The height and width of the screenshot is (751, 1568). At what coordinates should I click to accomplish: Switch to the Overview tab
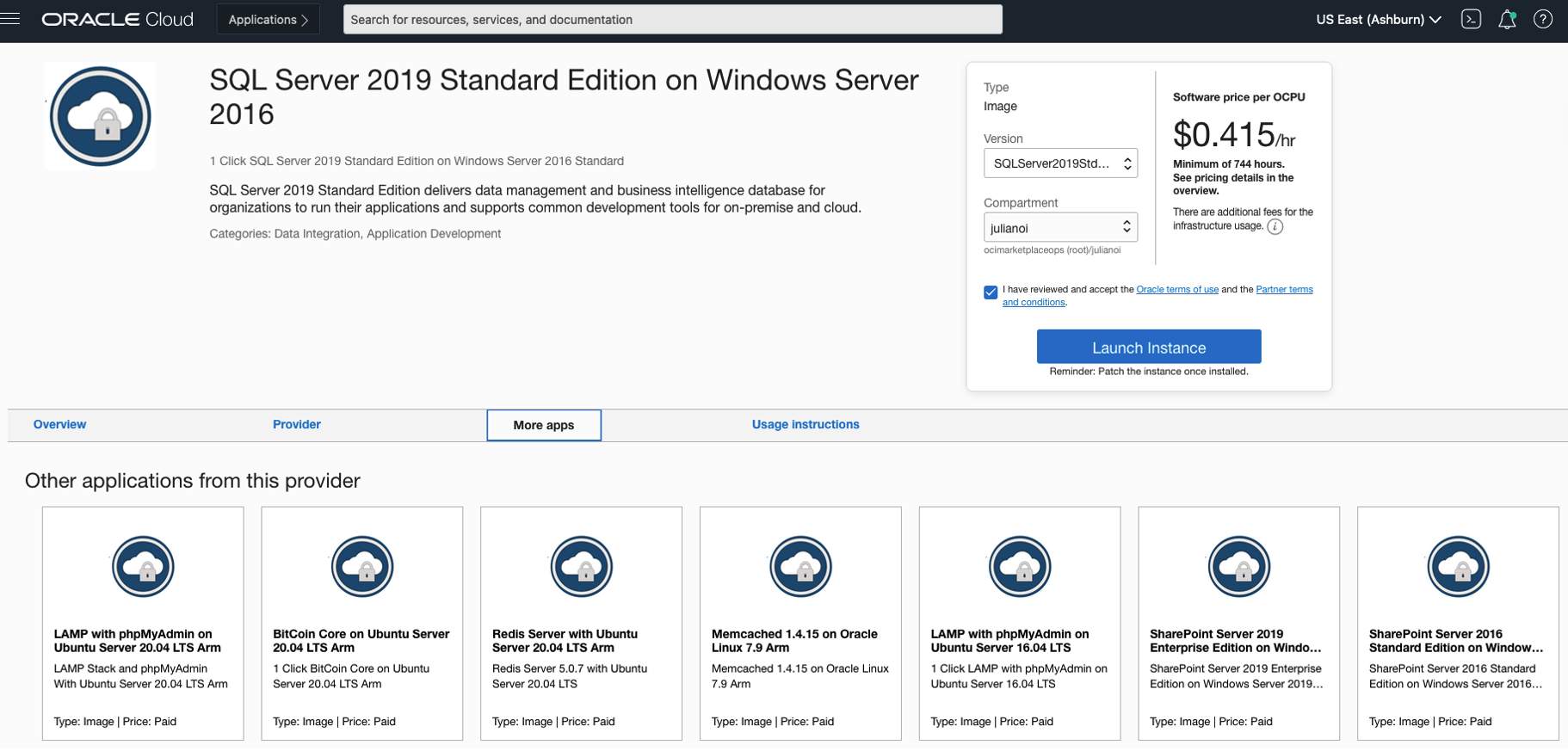point(59,424)
